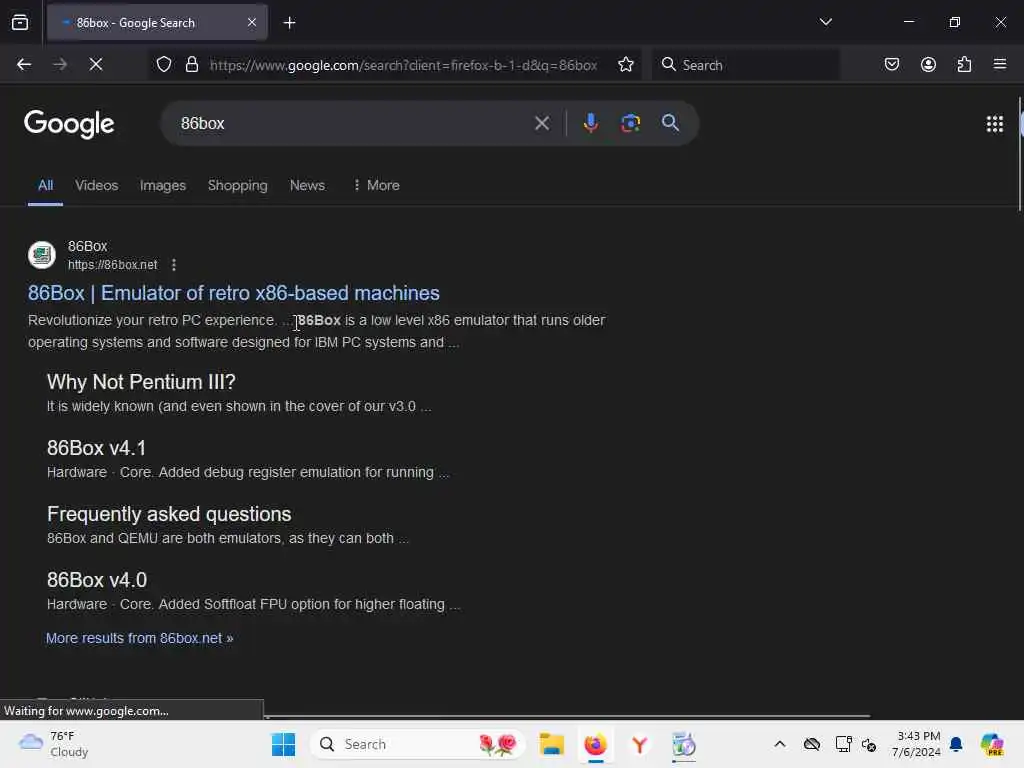Open the https://86box.net site URL
The width and height of the screenshot is (1024, 768).
point(112,264)
